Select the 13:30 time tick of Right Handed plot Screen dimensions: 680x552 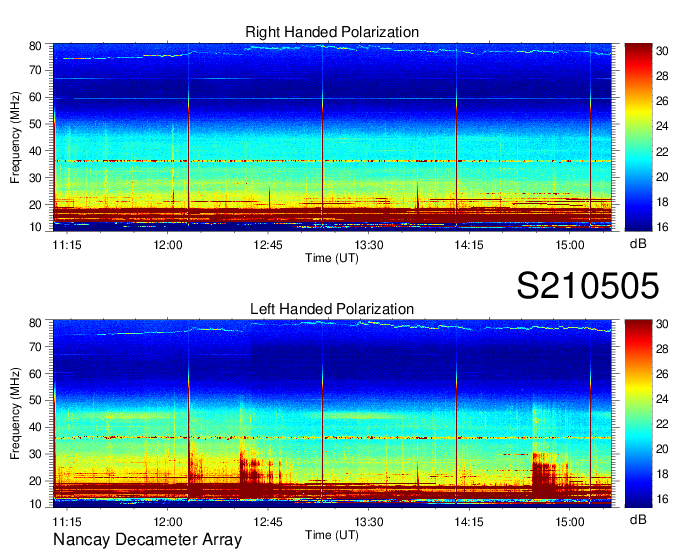tap(369, 245)
